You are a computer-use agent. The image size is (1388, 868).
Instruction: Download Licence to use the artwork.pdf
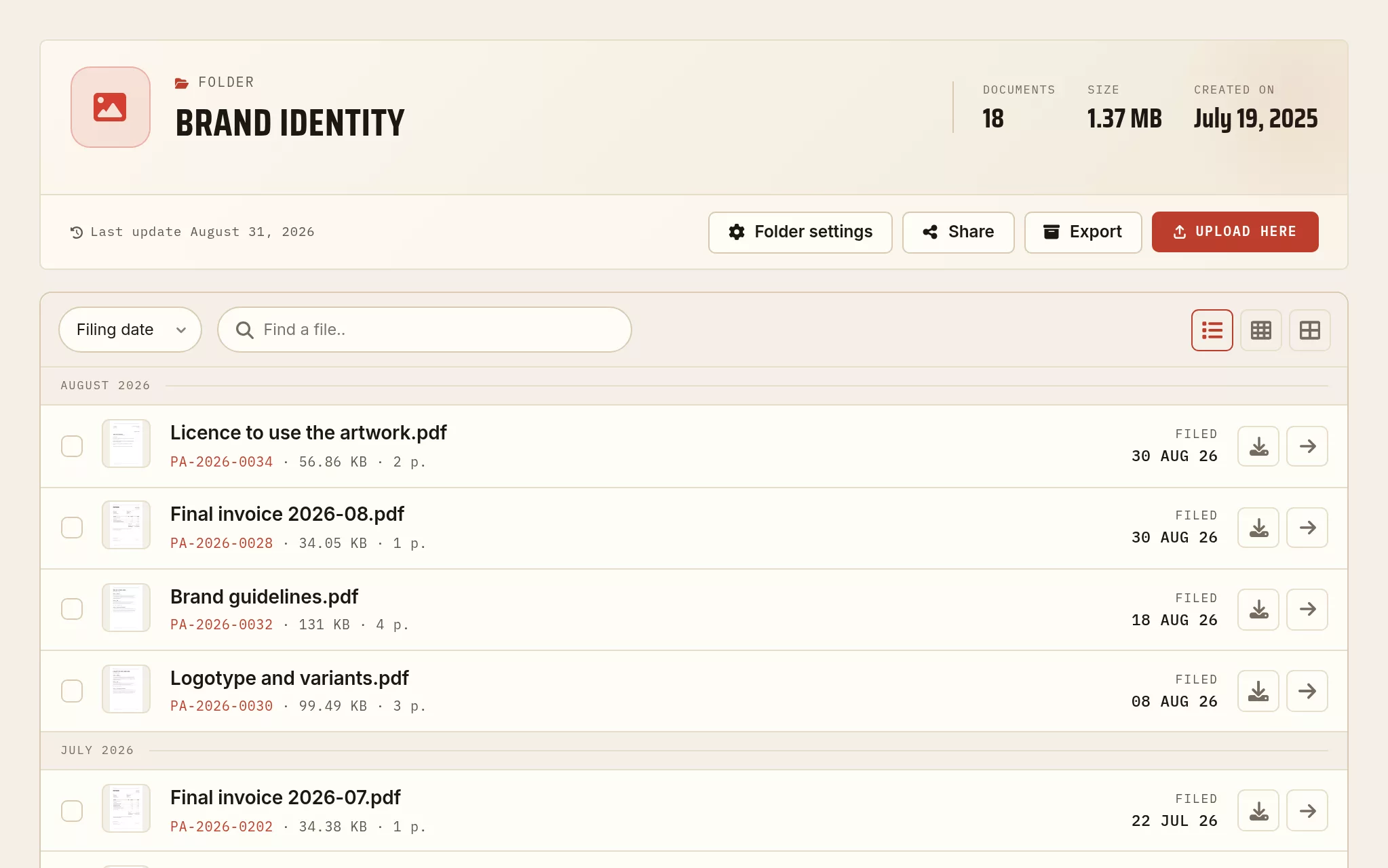(1258, 446)
